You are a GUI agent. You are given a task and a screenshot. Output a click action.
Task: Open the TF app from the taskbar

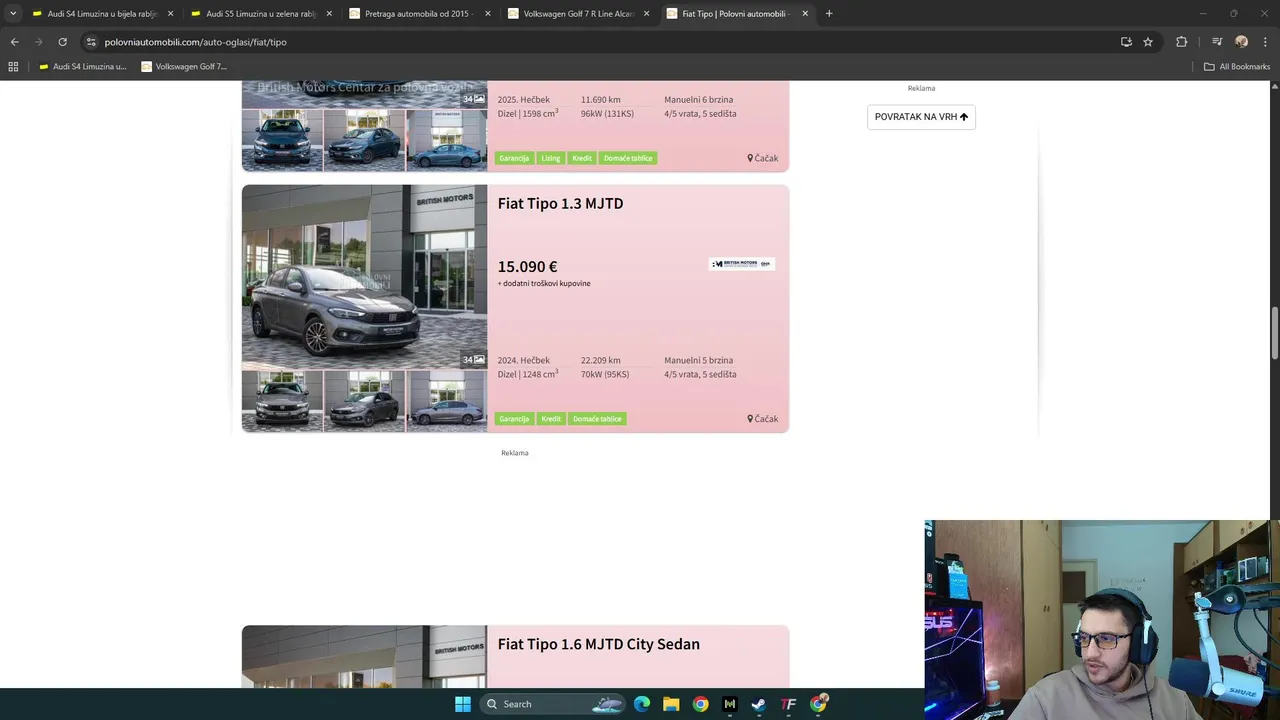tap(788, 704)
